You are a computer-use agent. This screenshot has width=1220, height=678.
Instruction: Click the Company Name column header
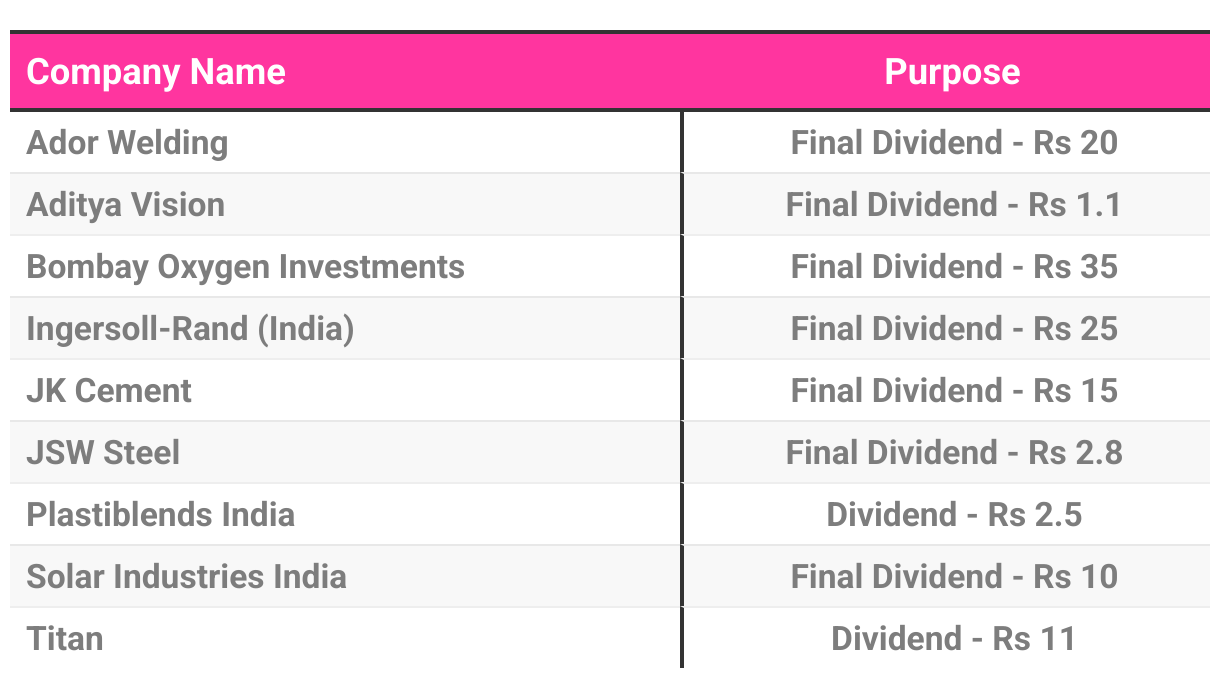tap(156, 72)
